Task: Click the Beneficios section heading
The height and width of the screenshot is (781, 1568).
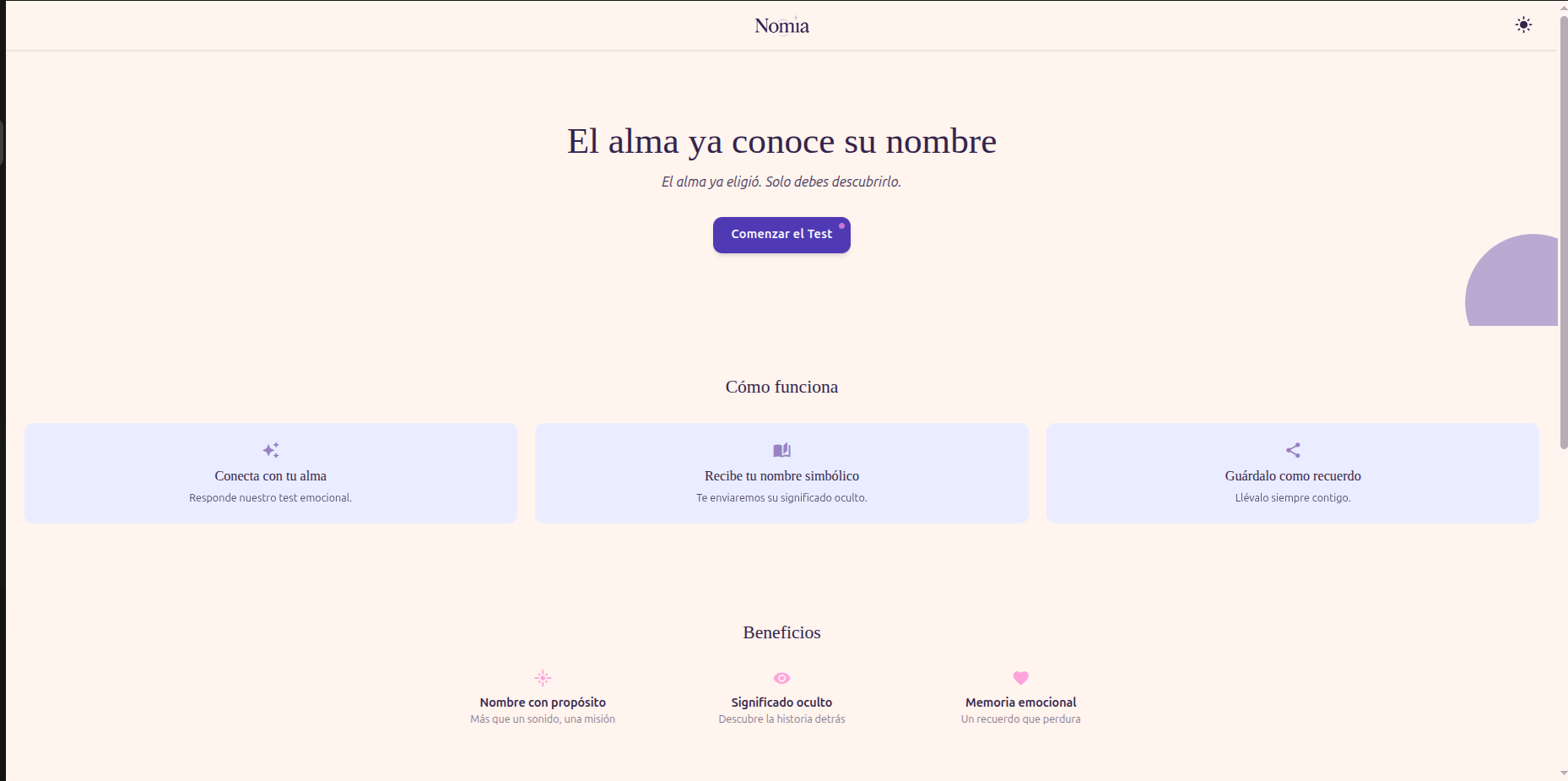Action: 781,632
